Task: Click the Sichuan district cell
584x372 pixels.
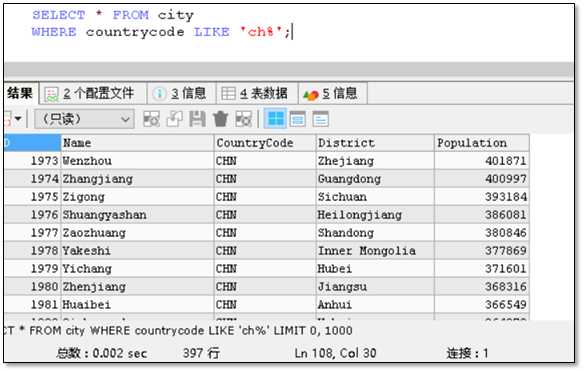Action: (375, 197)
